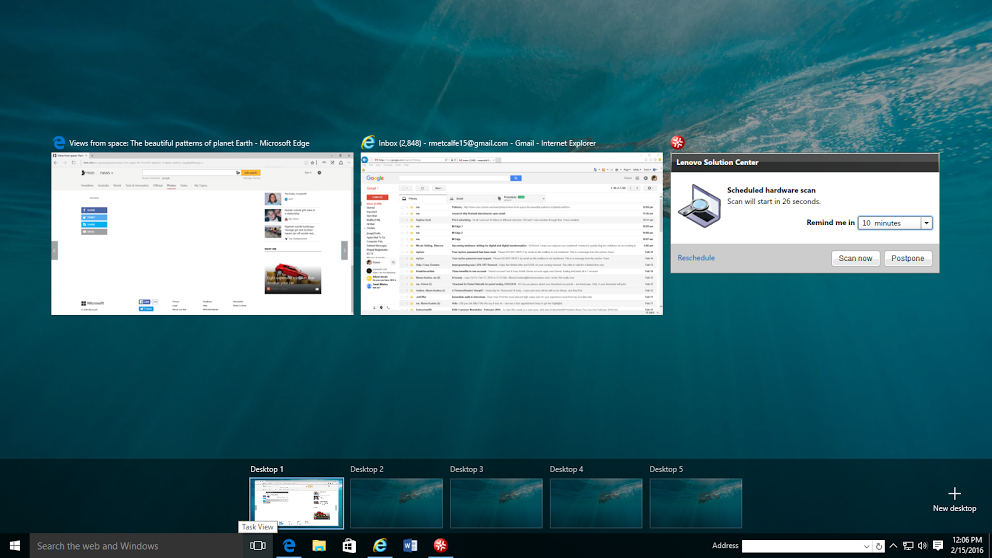Open Word from the taskbar

point(410,545)
